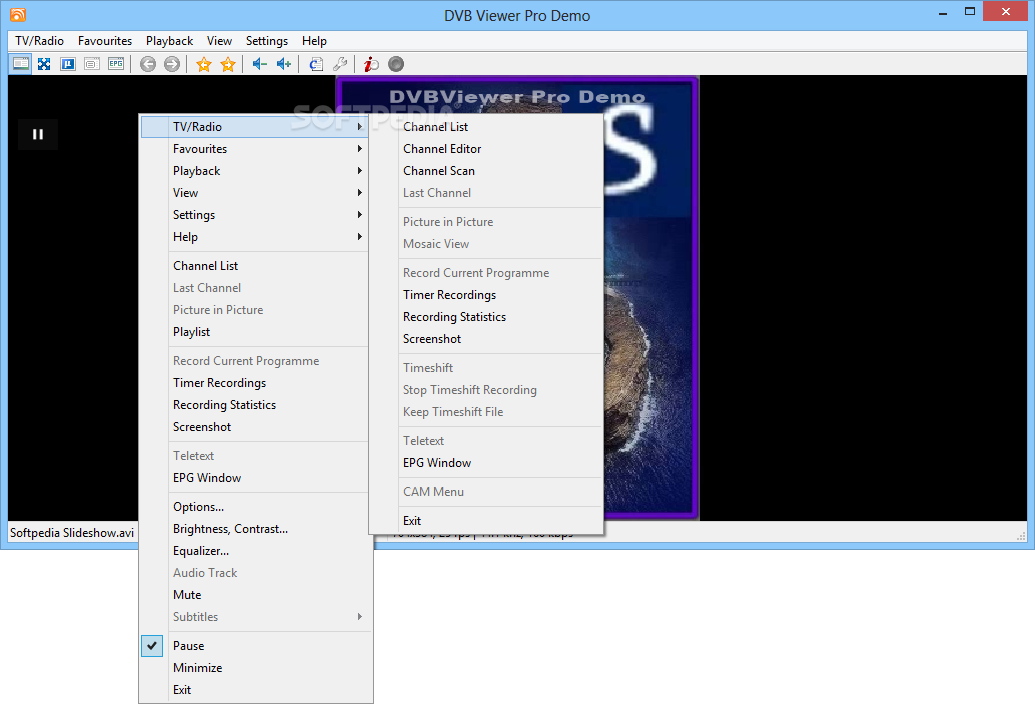Choose Timer Recordings in the left context menu
Viewport: 1035px width, 704px height.
[x=255, y=383]
